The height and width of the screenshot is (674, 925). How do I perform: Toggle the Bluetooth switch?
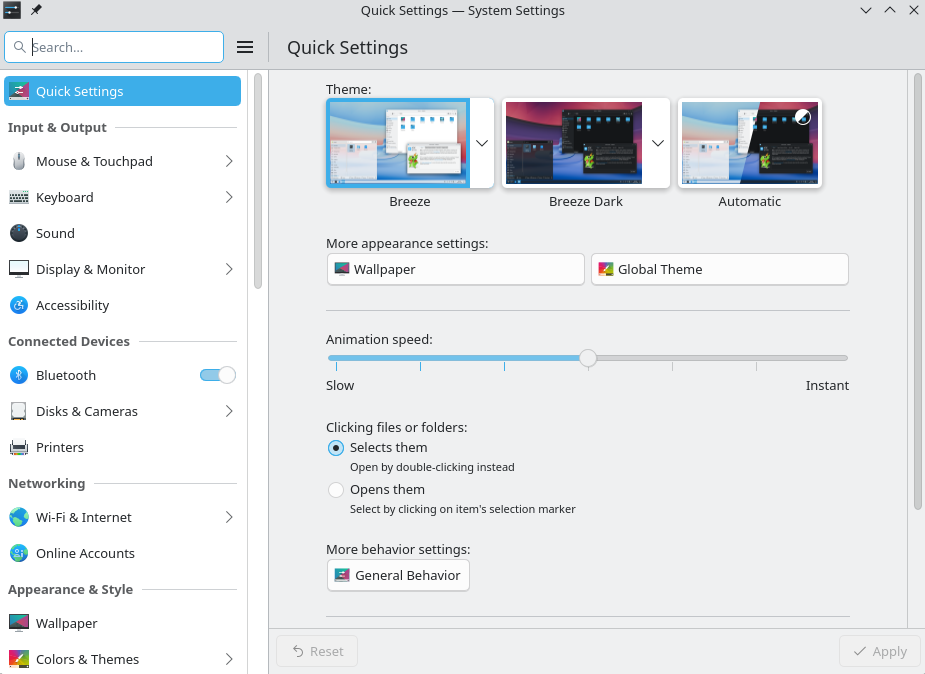[x=218, y=375]
